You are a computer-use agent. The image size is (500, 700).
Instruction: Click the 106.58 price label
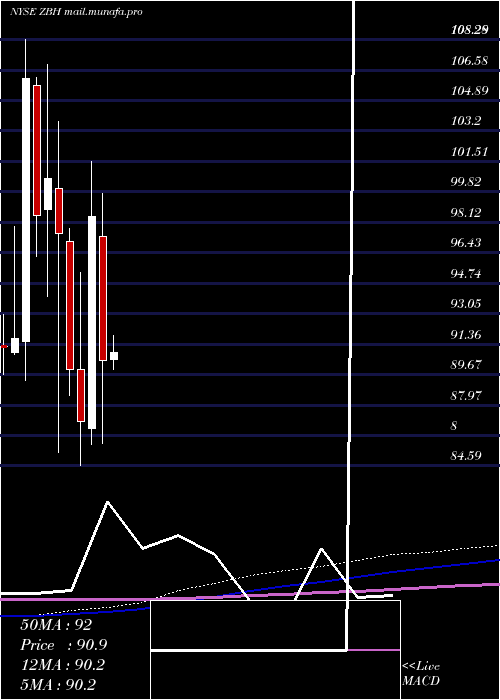coord(469,61)
